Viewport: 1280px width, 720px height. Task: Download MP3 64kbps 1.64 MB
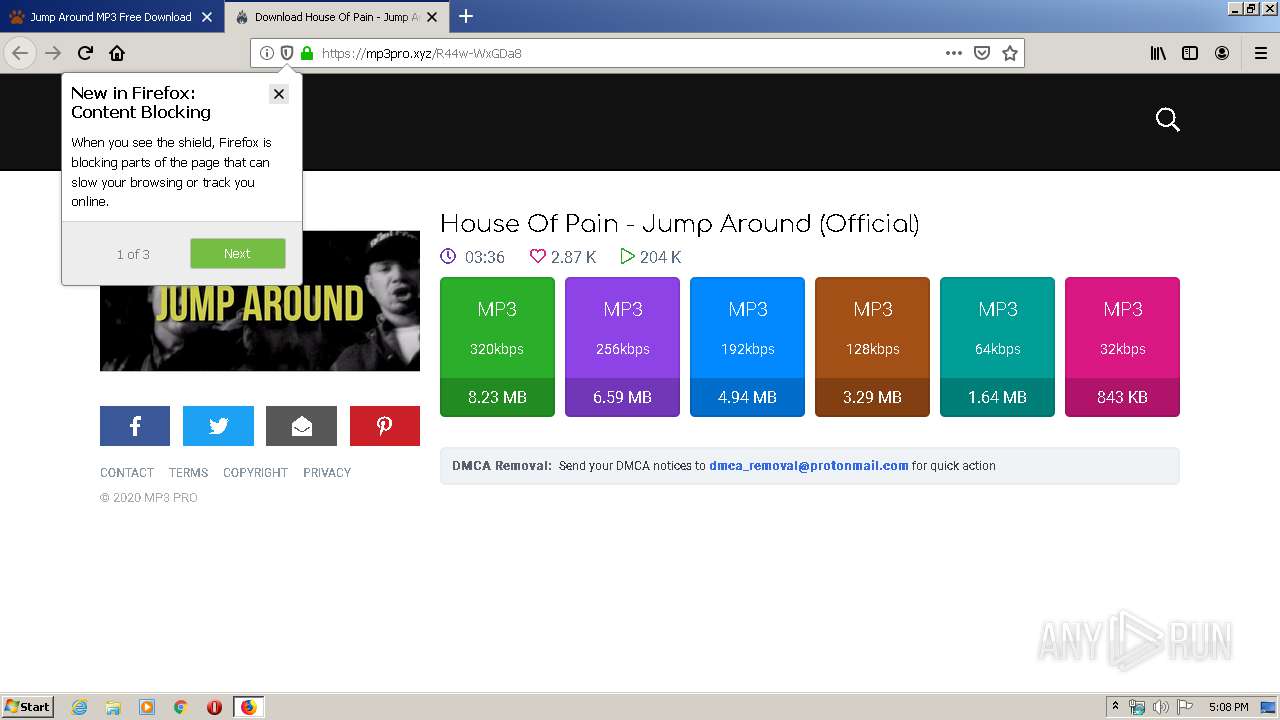point(997,347)
